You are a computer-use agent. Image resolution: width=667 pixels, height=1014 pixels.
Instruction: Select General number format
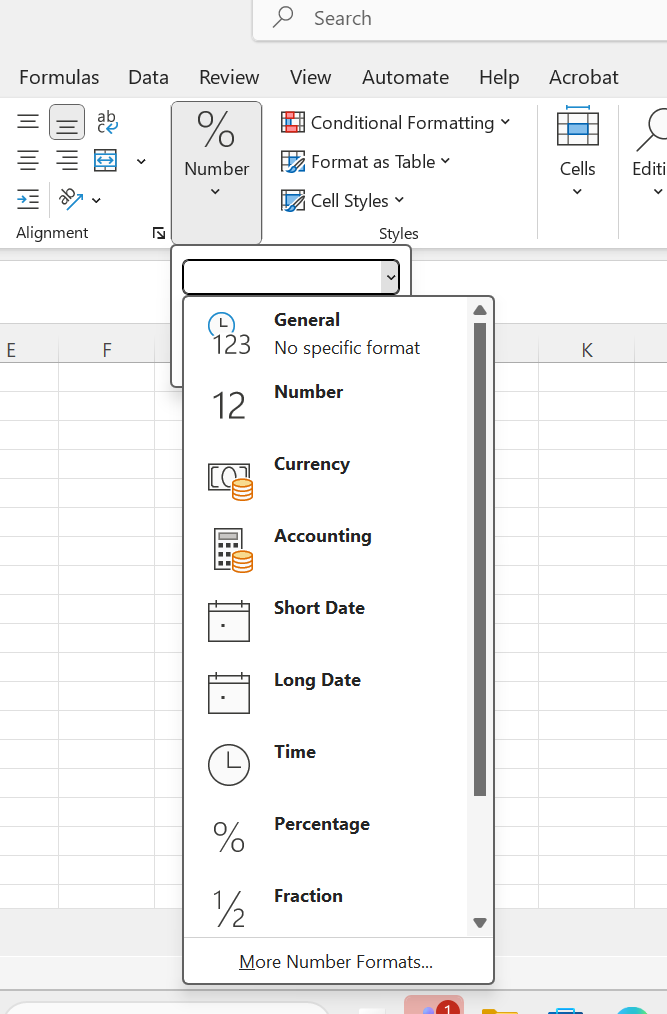click(325, 334)
